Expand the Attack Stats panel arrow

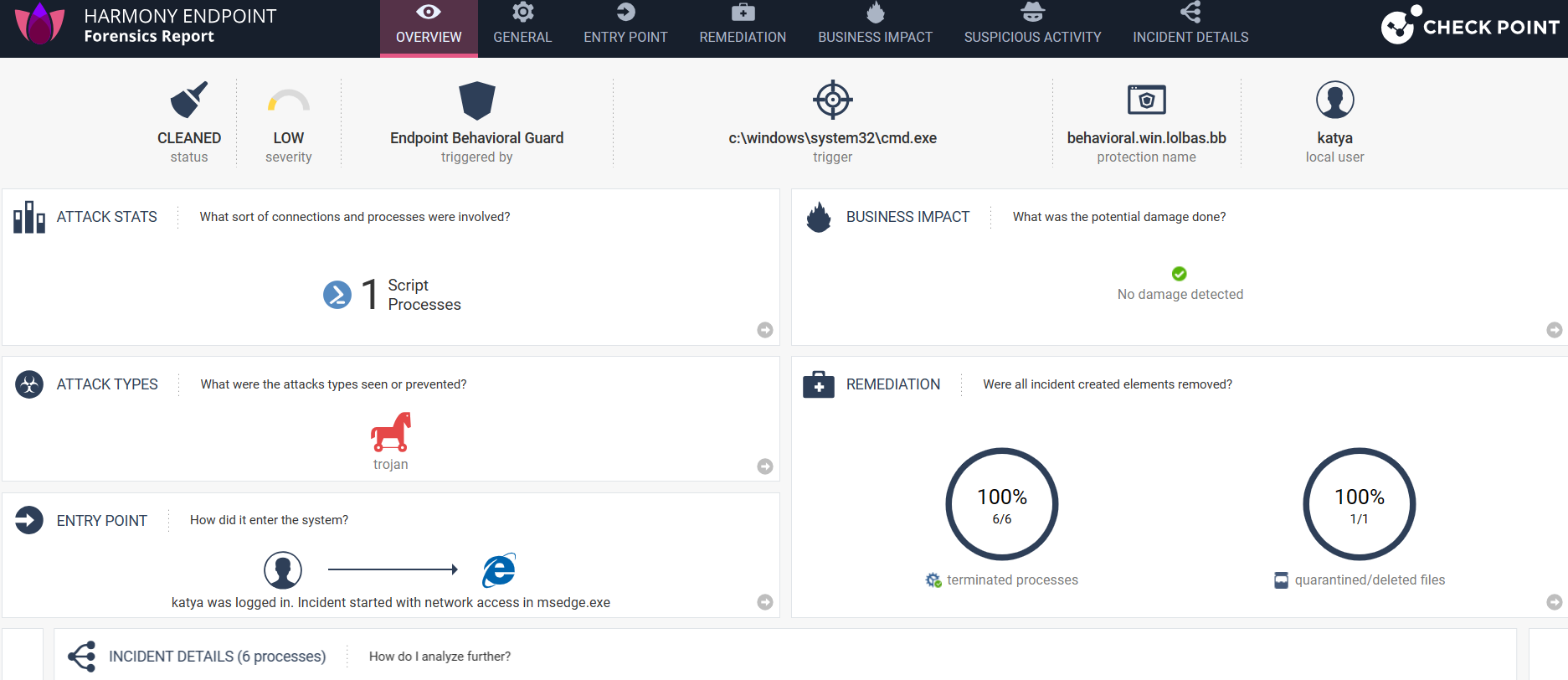765,330
